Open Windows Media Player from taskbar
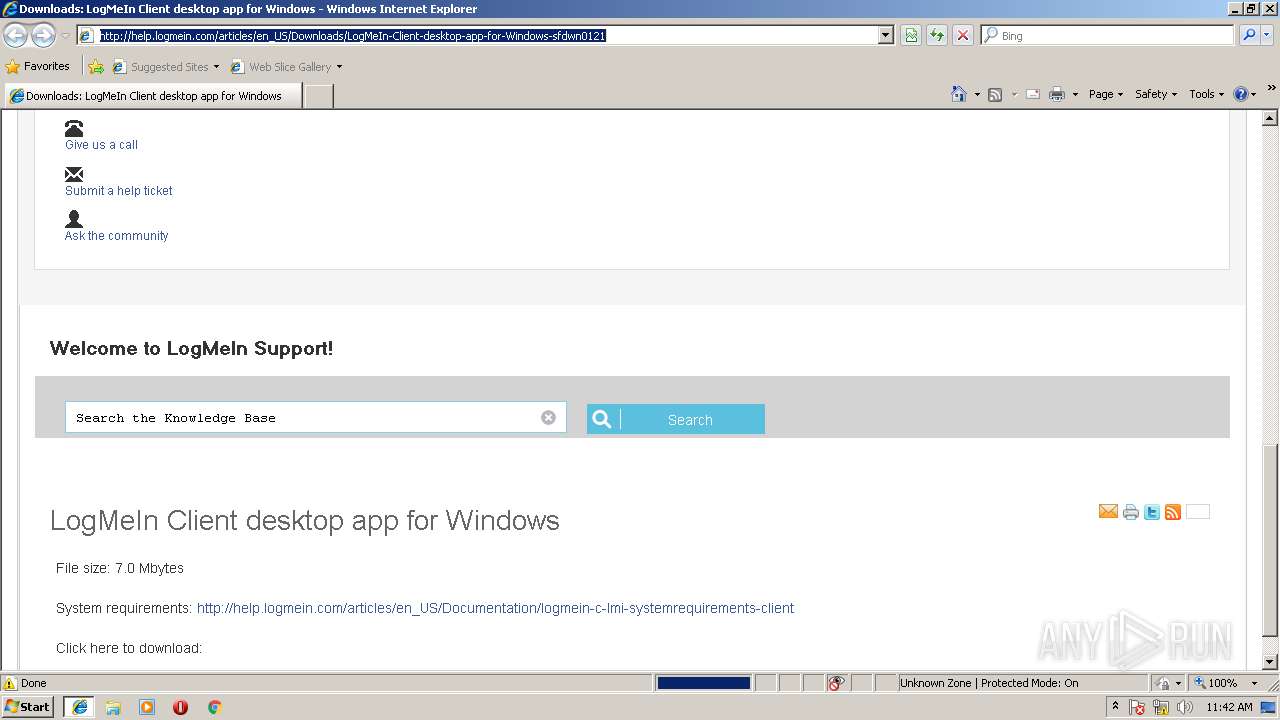The image size is (1280, 720). 147,707
